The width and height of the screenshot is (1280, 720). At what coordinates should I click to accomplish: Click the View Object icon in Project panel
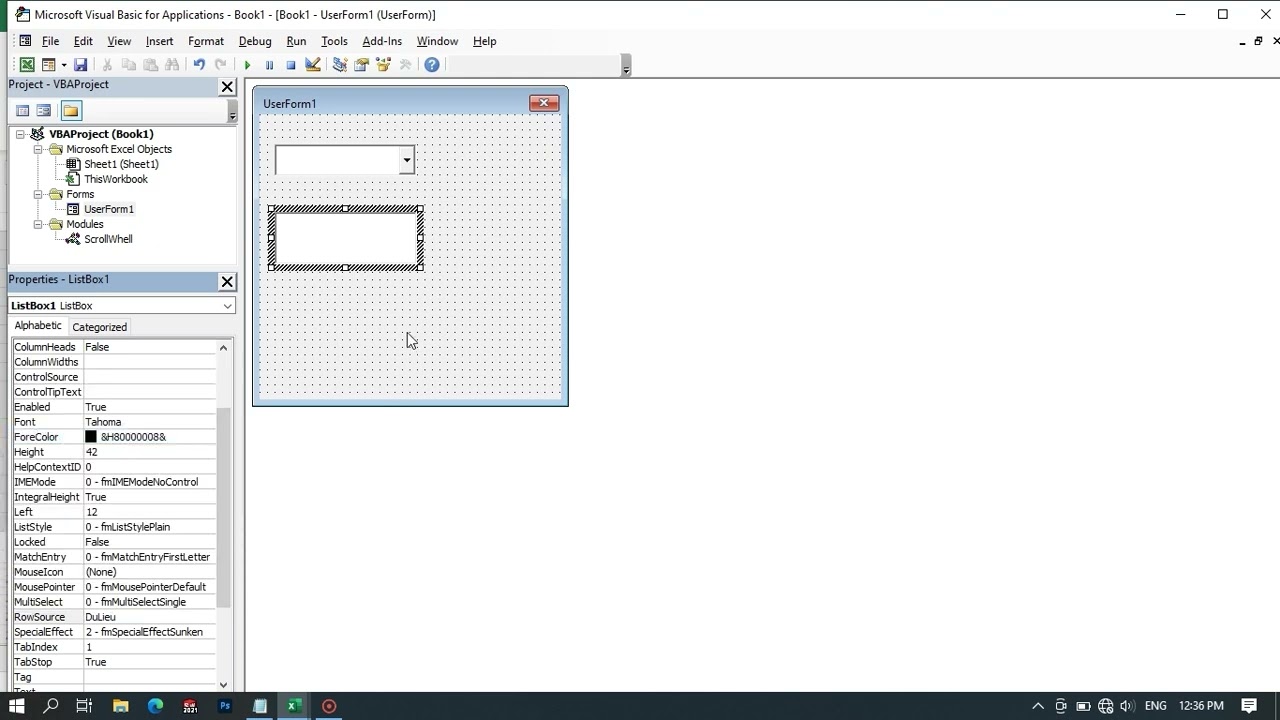44,111
